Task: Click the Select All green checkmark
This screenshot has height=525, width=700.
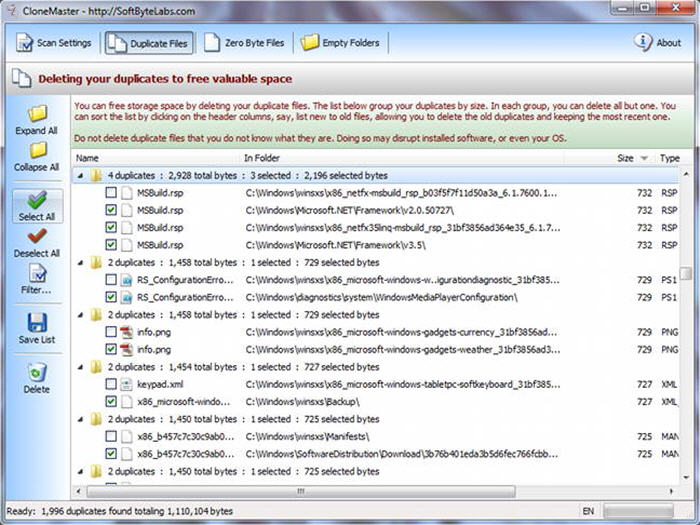Action: pyautogui.click(x=37, y=200)
